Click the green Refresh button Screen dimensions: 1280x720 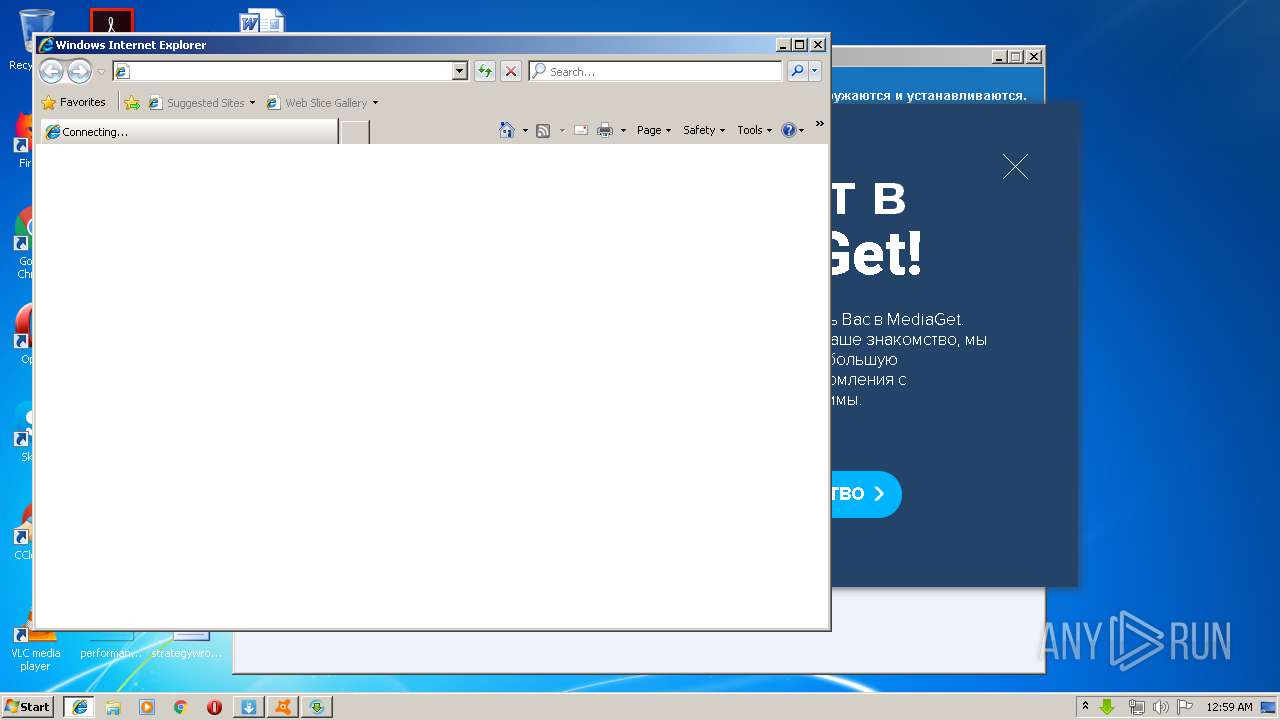point(485,71)
